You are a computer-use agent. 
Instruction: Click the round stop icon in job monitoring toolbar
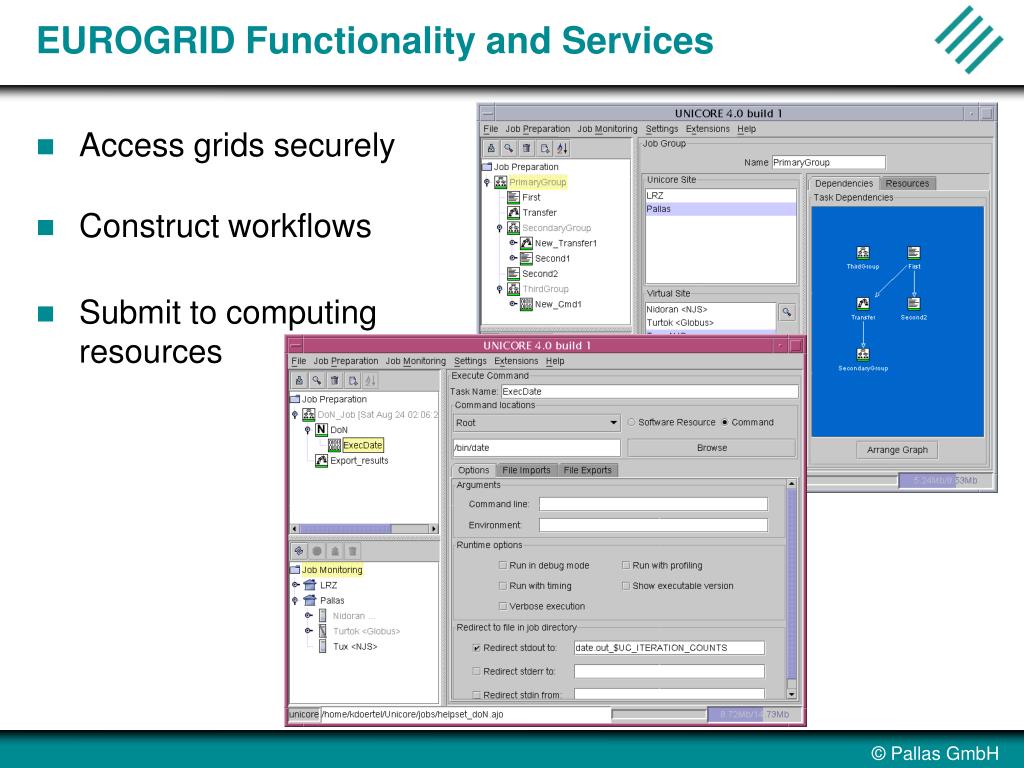317,551
